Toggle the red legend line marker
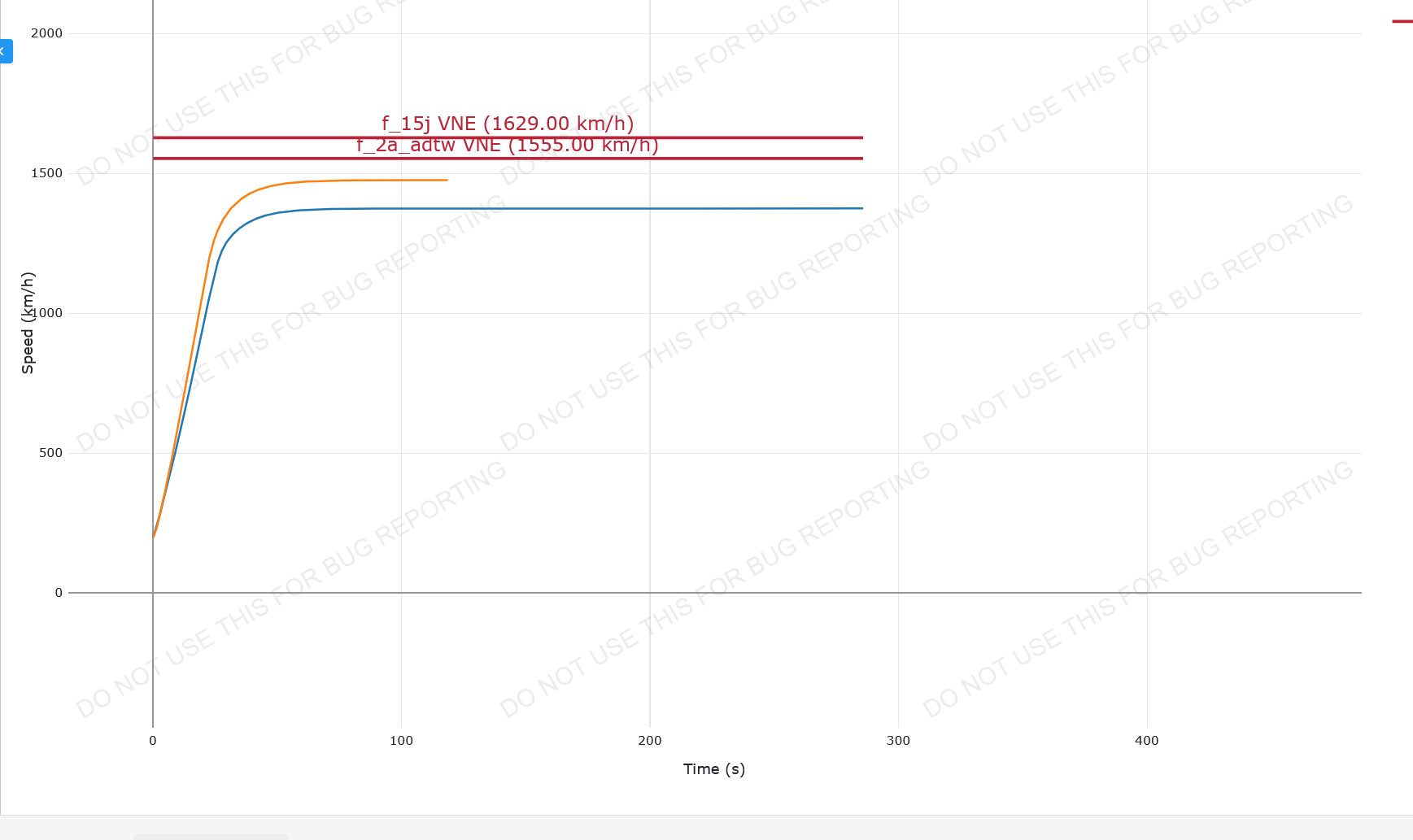 coord(1402,21)
